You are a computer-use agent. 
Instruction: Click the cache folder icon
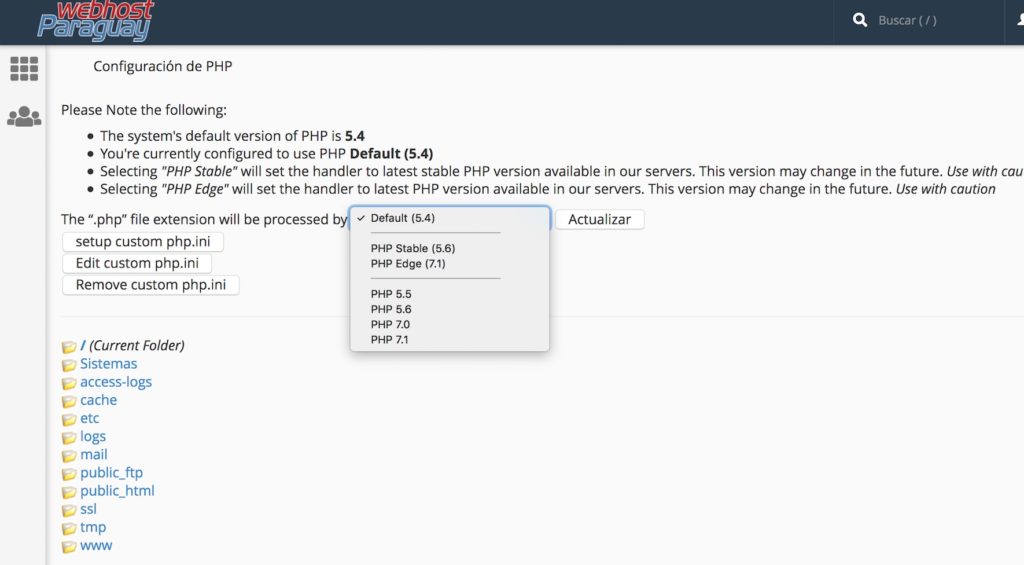[69, 401]
